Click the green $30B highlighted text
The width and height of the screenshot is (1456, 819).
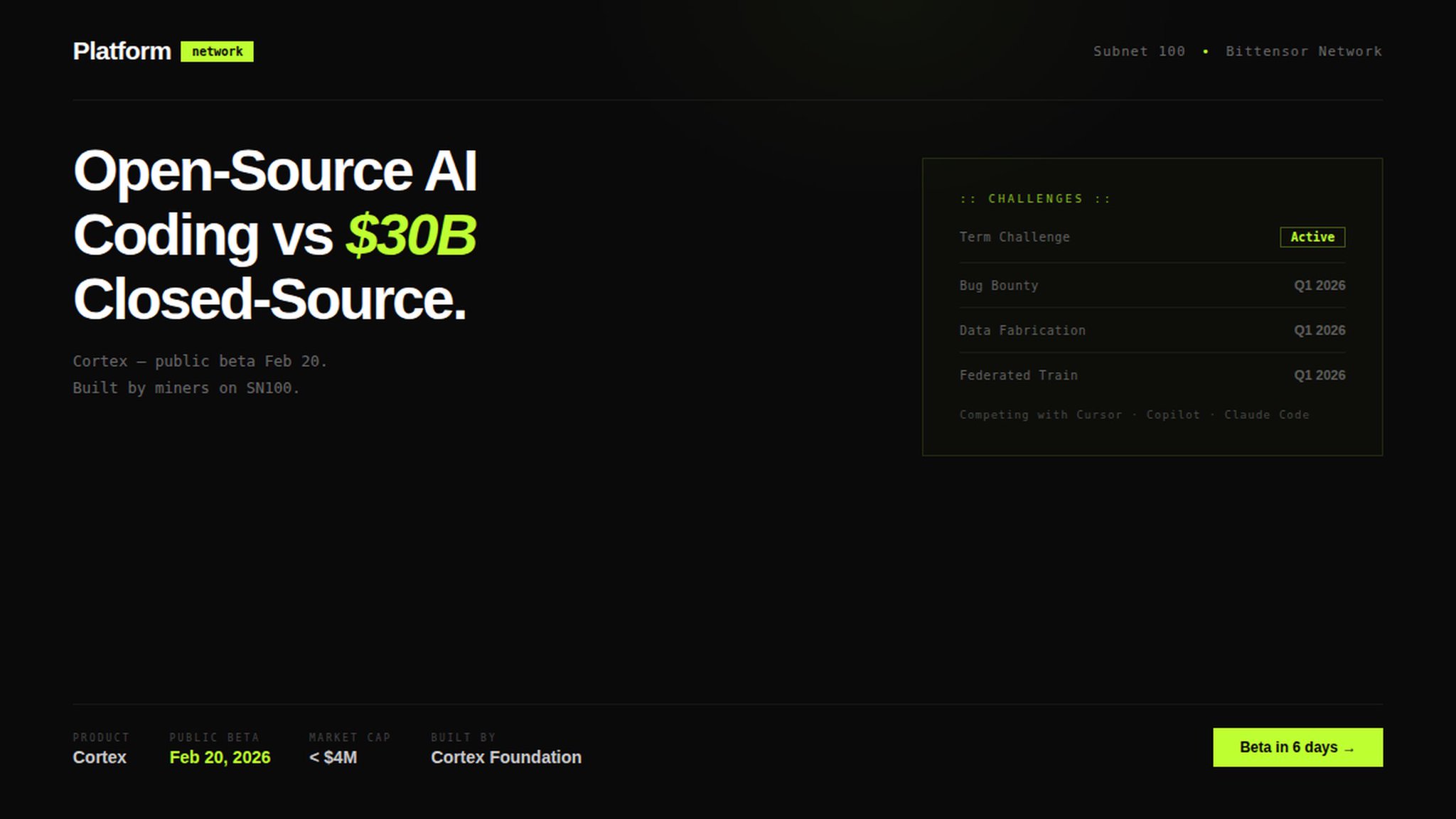click(x=411, y=235)
